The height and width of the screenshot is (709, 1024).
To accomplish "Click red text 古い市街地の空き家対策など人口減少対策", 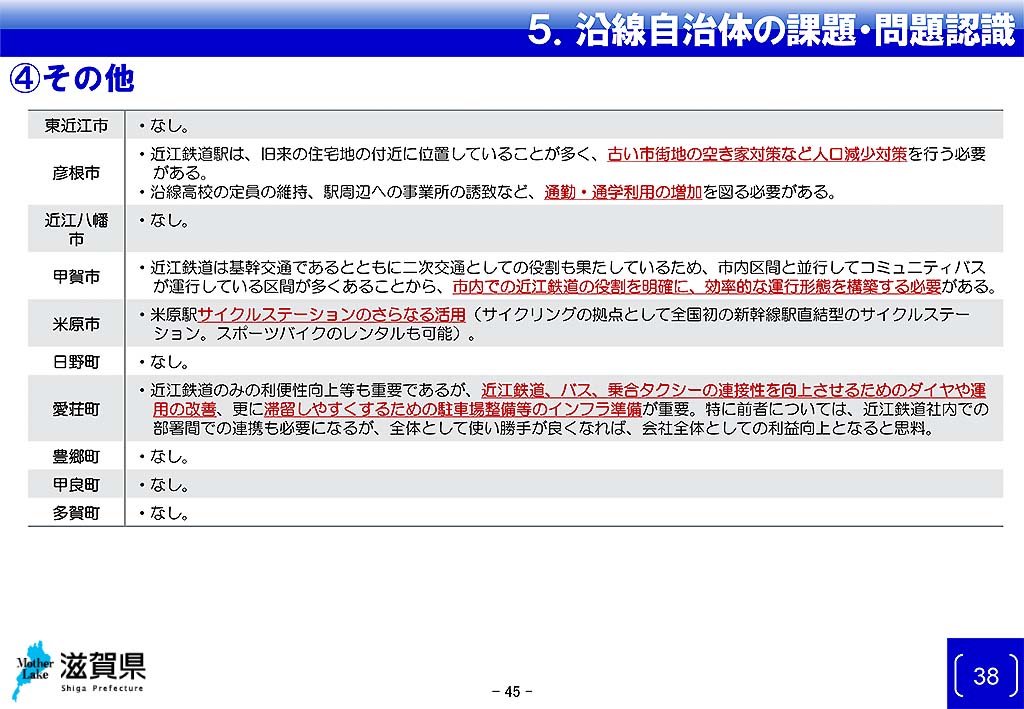I will (x=757, y=154).
